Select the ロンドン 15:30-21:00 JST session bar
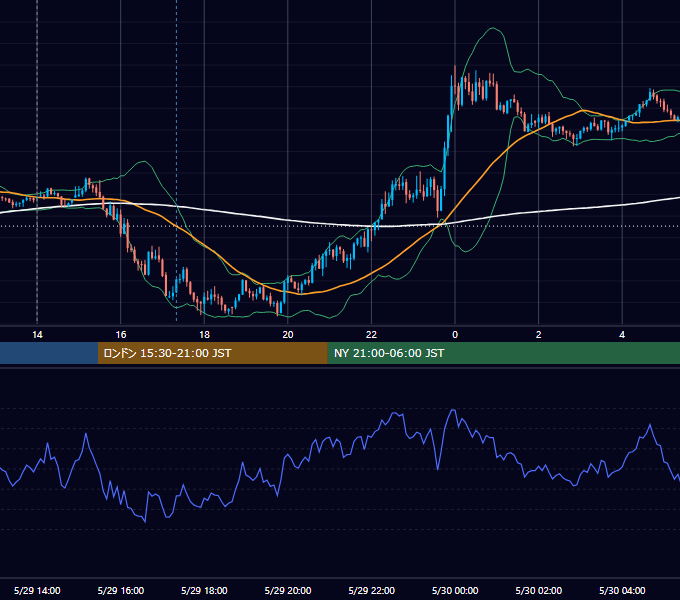Viewport: 680px width, 600px height. point(212,353)
